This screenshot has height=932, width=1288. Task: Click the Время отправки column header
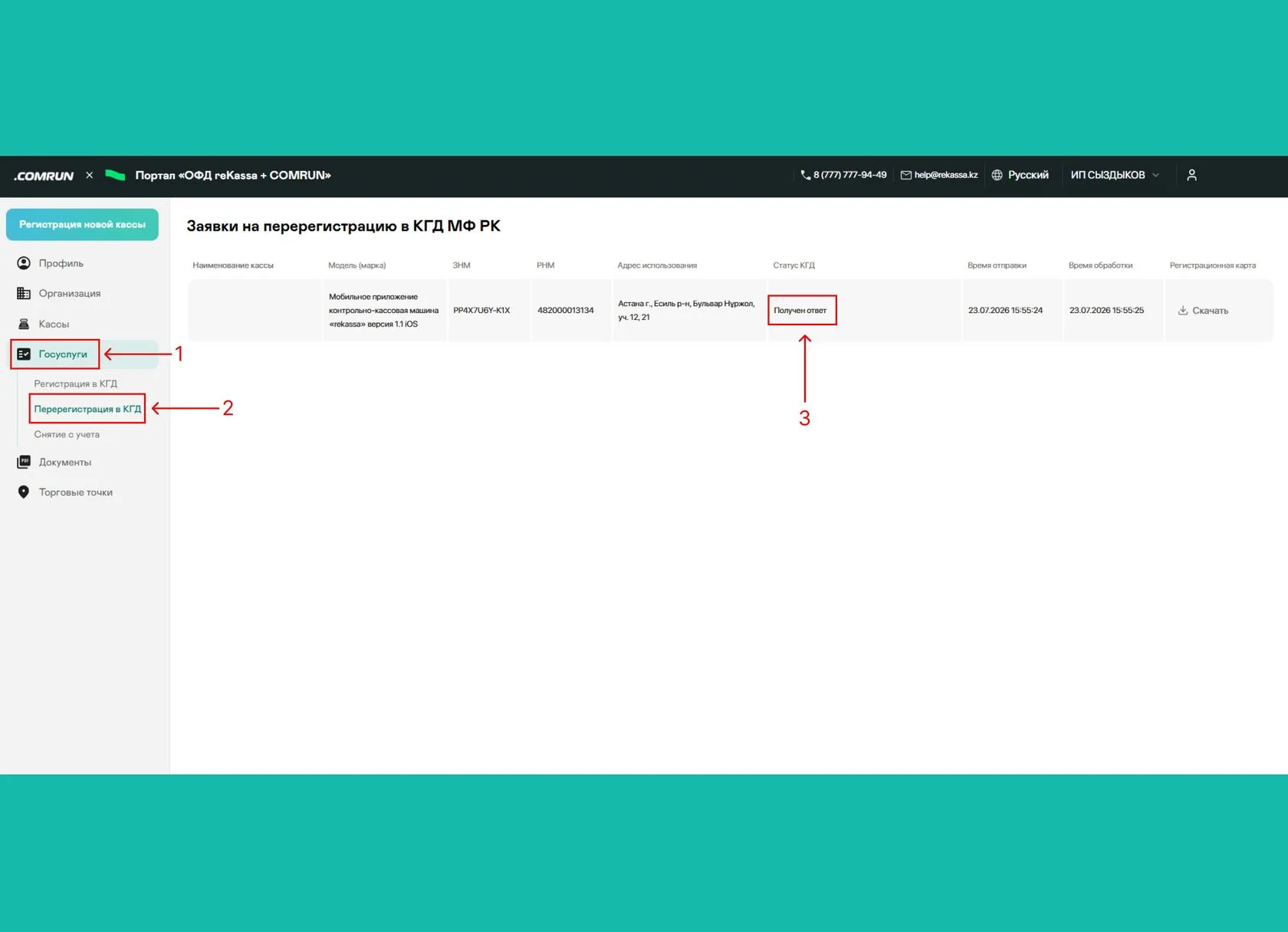[997, 265]
